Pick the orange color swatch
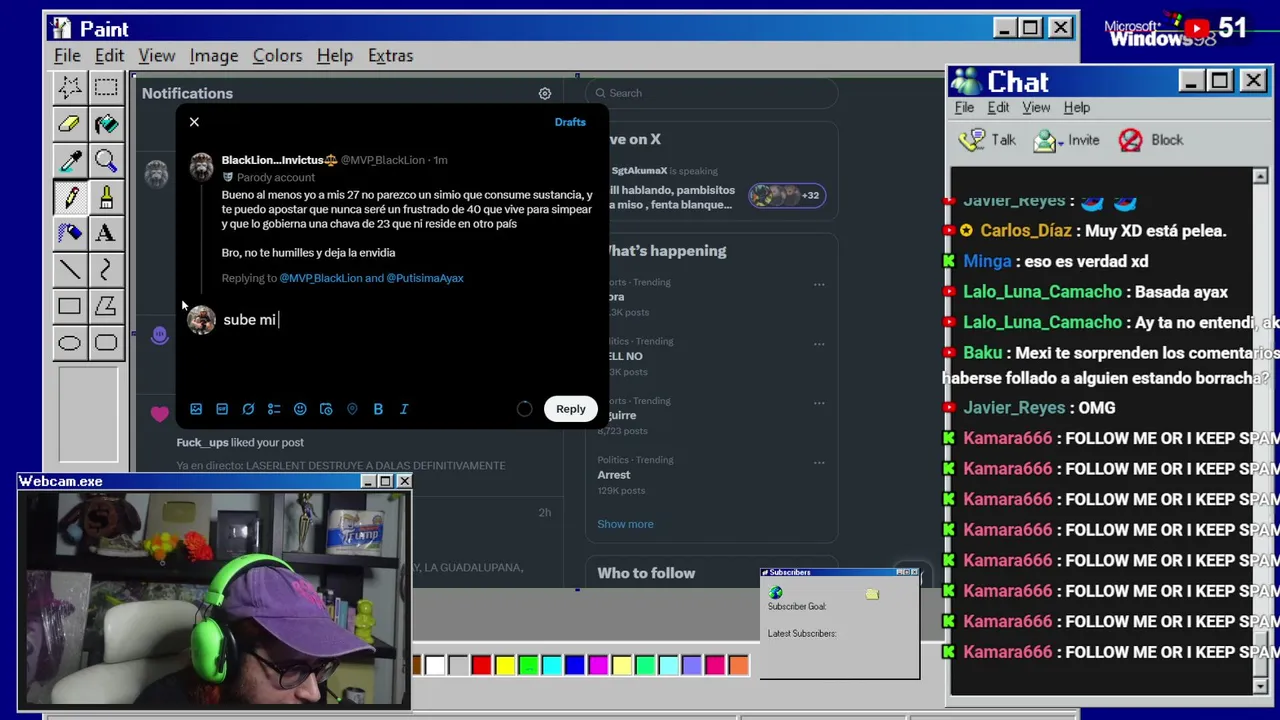Image resolution: width=1280 pixels, height=720 pixels. pyautogui.click(x=738, y=665)
